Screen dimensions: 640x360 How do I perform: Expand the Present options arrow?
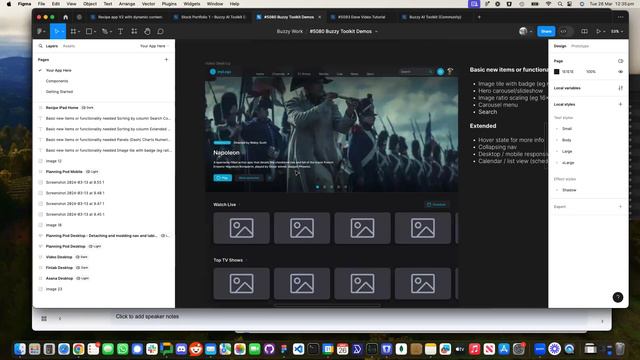[x=604, y=32]
